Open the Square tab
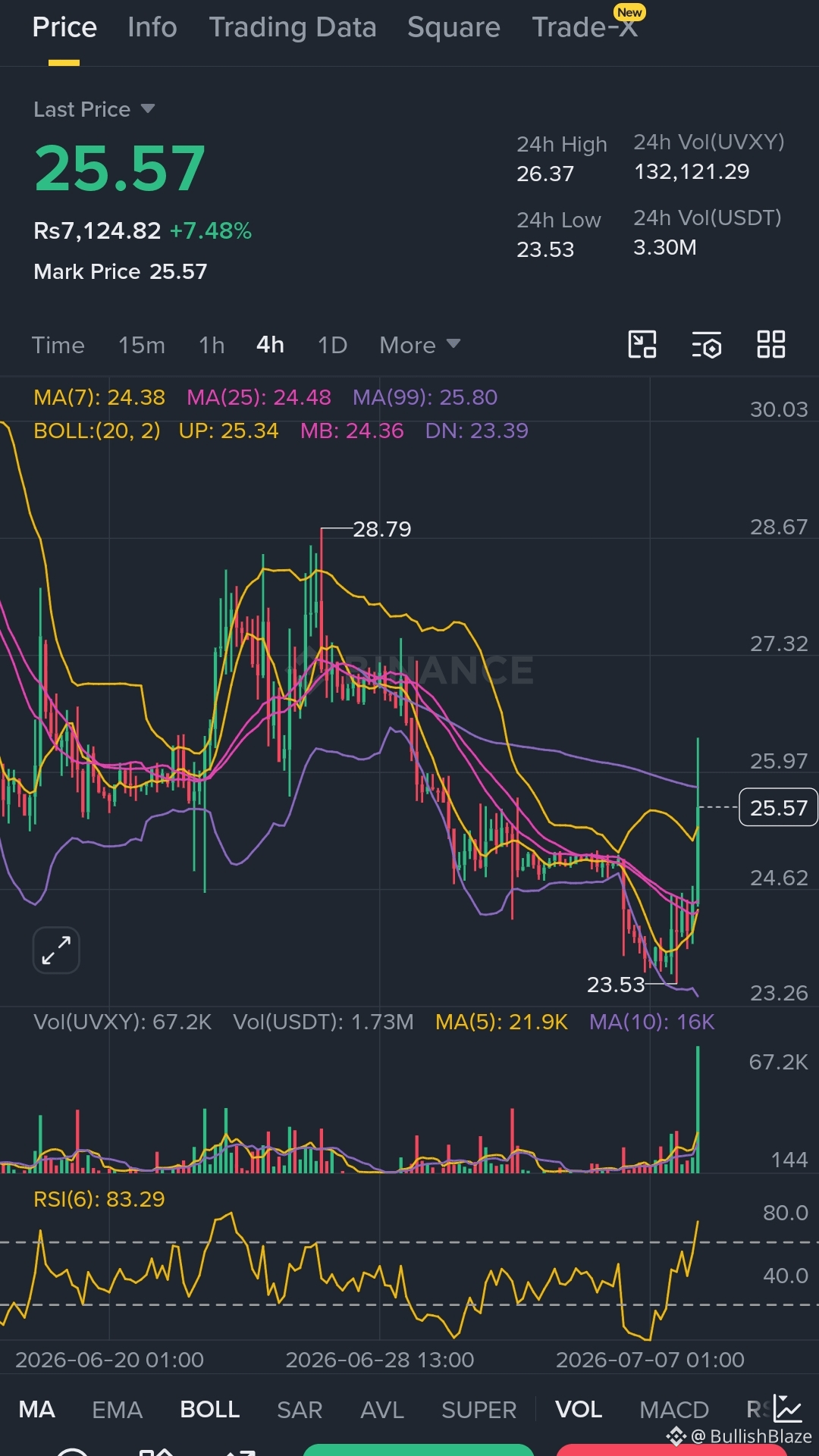819x1456 pixels. coord(453,27)
